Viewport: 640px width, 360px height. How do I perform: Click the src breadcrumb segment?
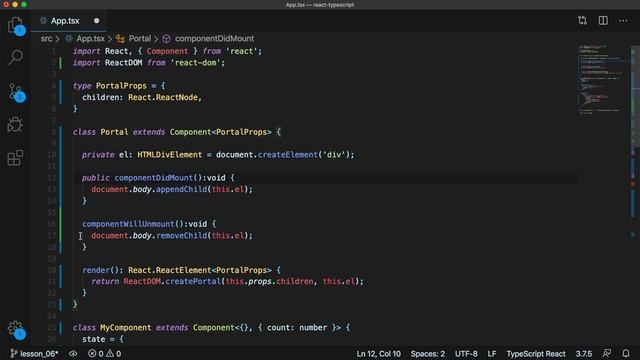(46, 38)
